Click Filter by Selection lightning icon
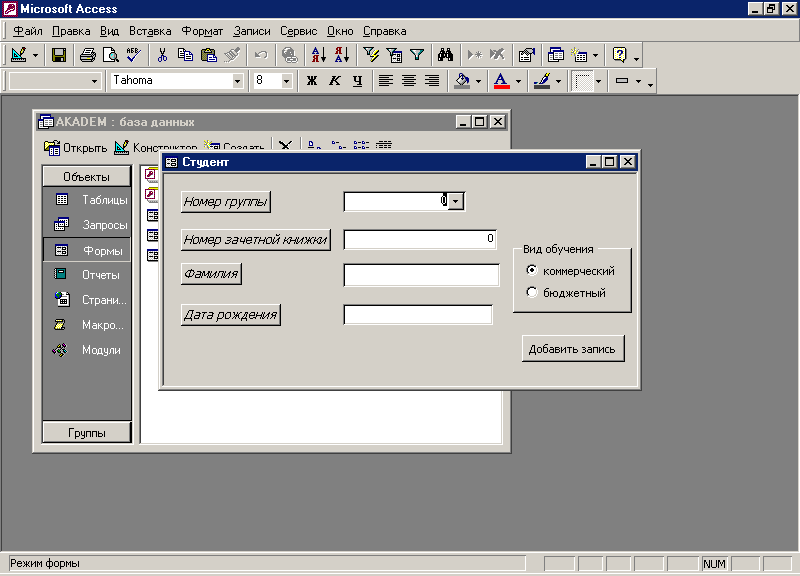This screenshot has height=576, width=800. pos(371,55)
